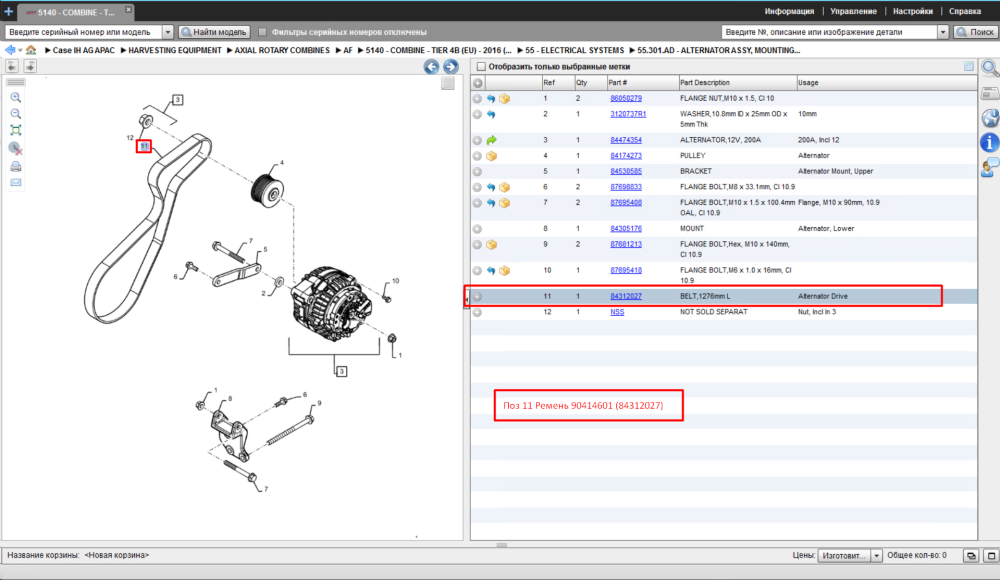The image size is (1000, 580).
Task: Open the Справка menu
Action: tap(964, 11)
